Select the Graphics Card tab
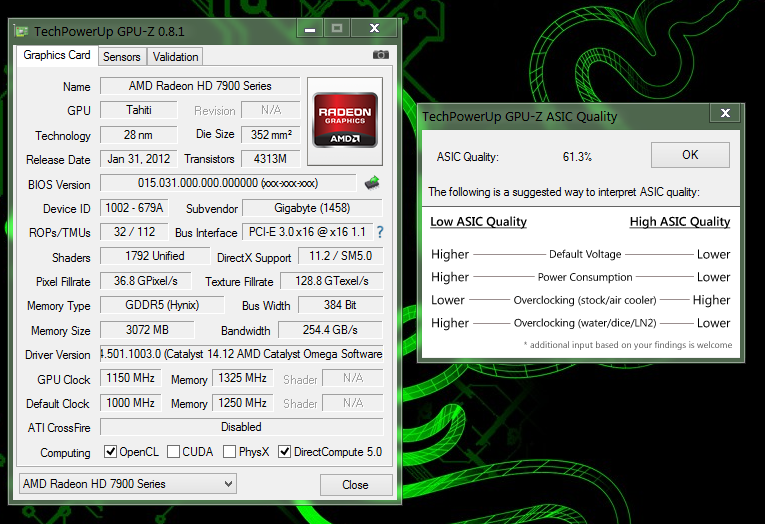 pos(57,55)
